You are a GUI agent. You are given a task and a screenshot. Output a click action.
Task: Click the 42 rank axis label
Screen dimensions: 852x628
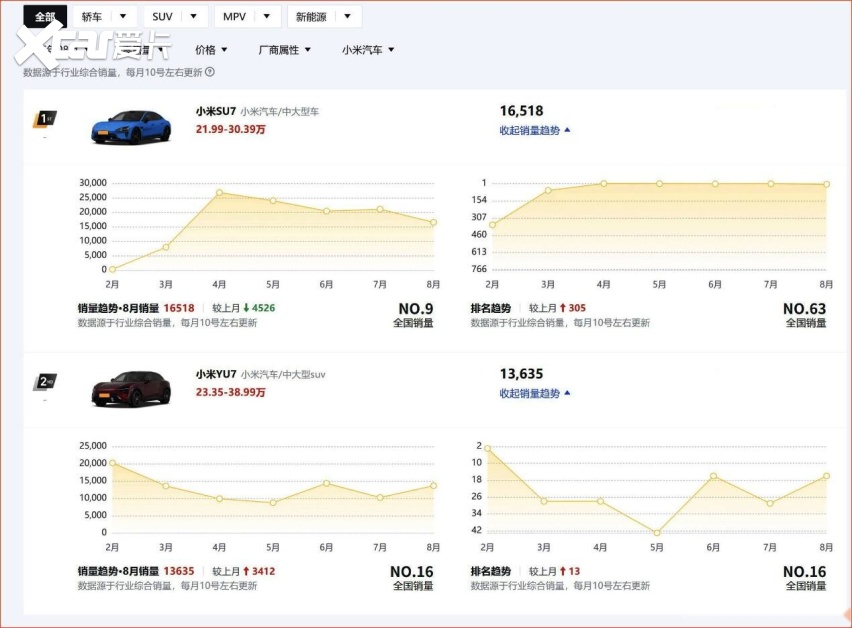coord(477,530)
